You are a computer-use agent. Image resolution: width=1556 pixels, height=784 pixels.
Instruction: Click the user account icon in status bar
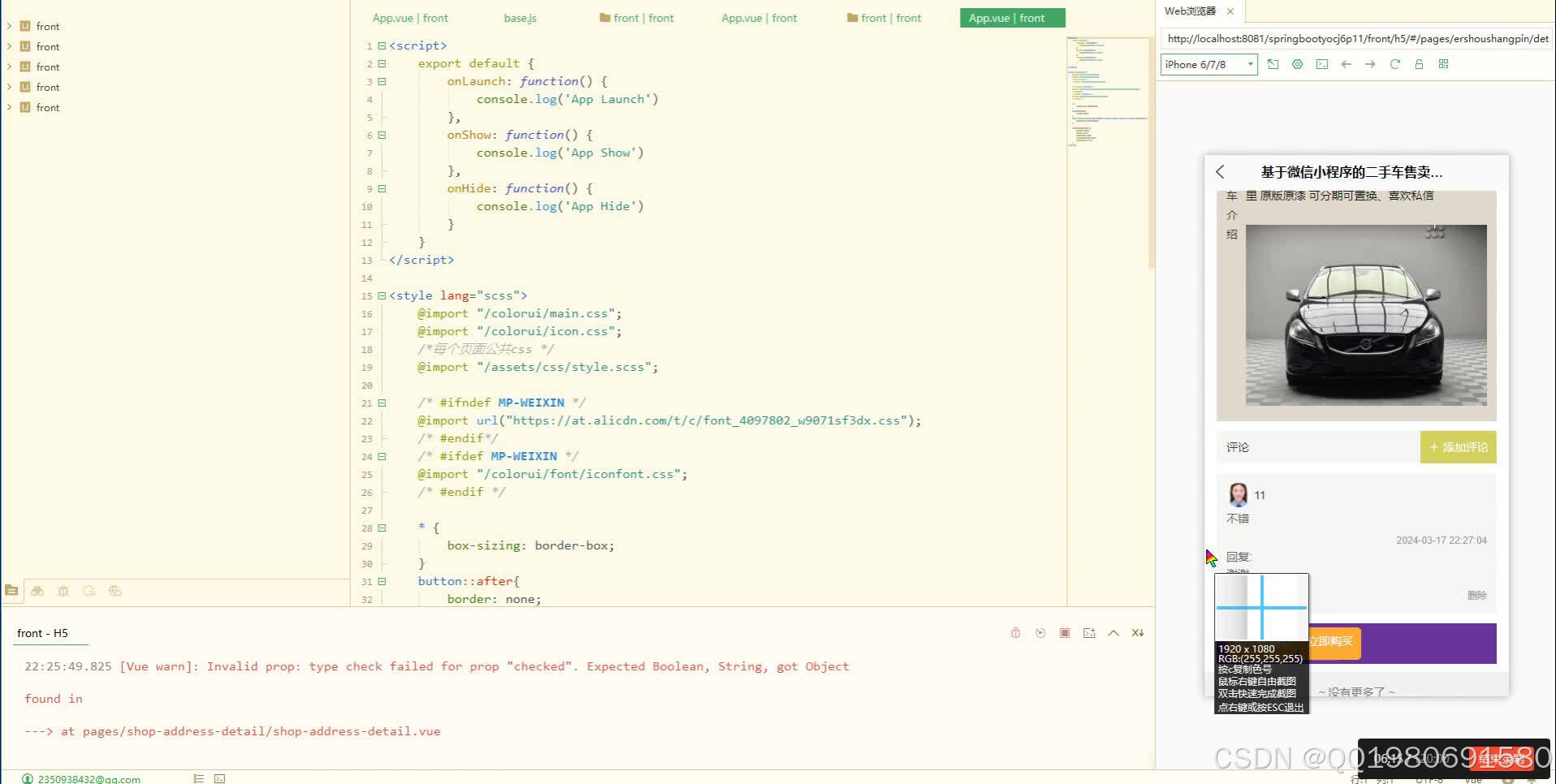point(28,778)
